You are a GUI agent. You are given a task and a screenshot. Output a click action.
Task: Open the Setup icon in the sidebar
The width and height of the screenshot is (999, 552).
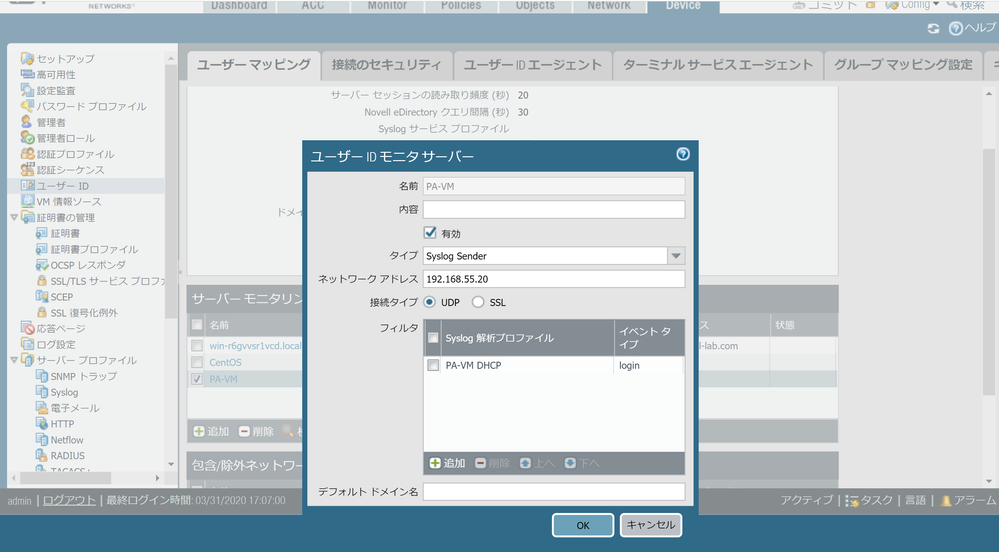27,59
